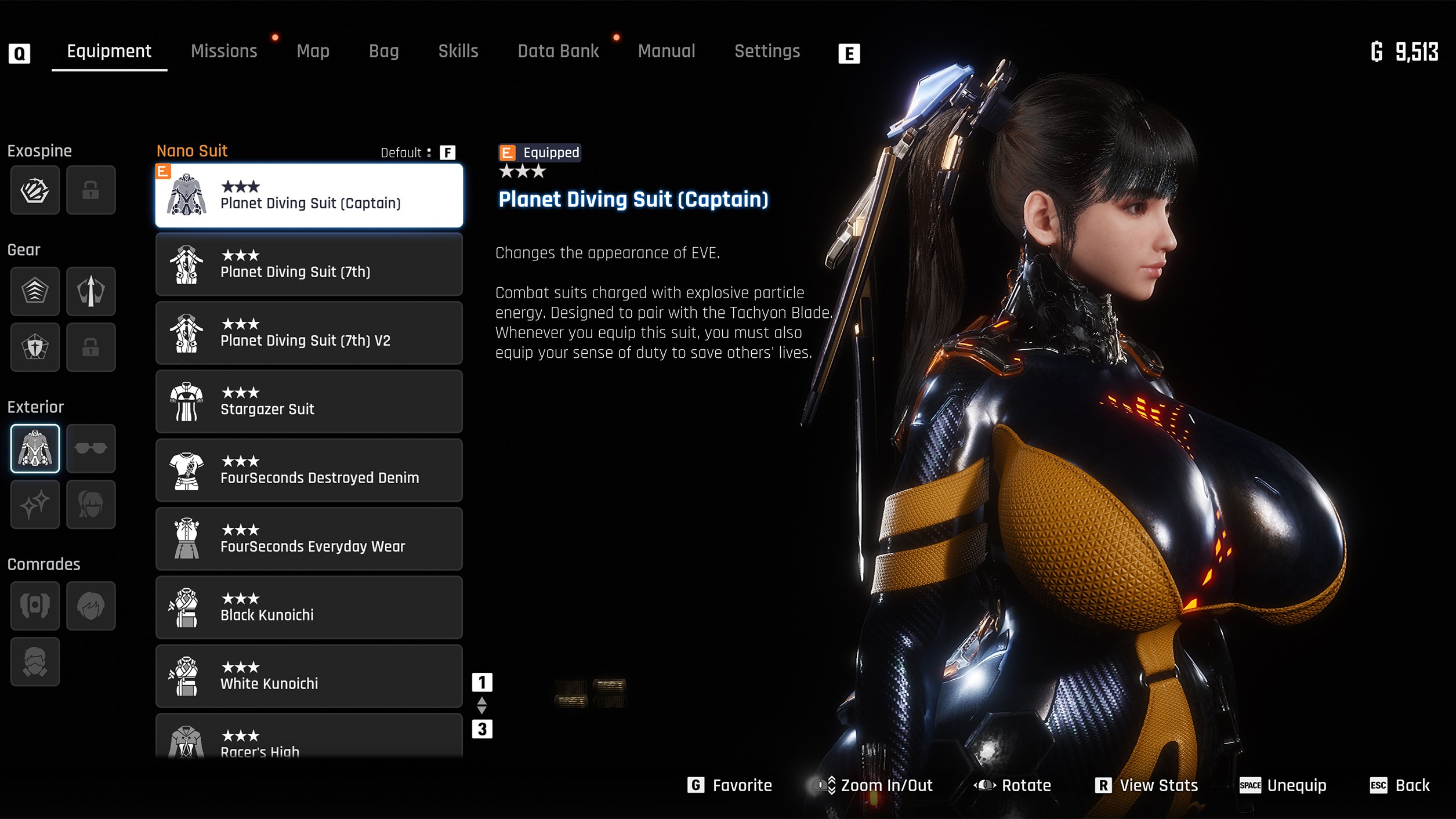Open the masked comrade slot icon
This screenshot has width=1456, height=819.
(x=35, y=661)
